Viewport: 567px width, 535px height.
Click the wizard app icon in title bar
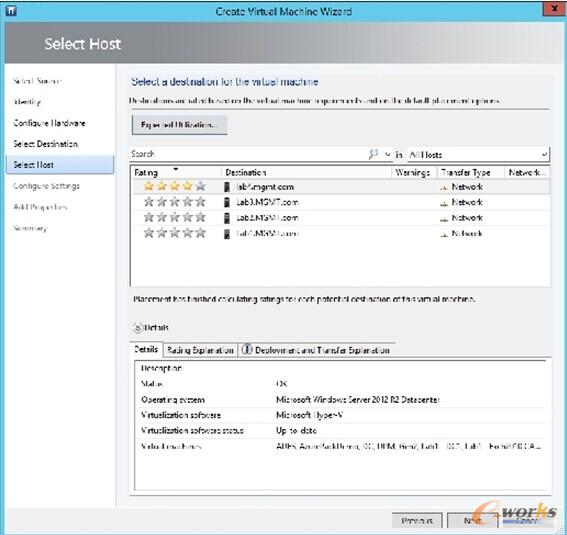pos(11,11)
